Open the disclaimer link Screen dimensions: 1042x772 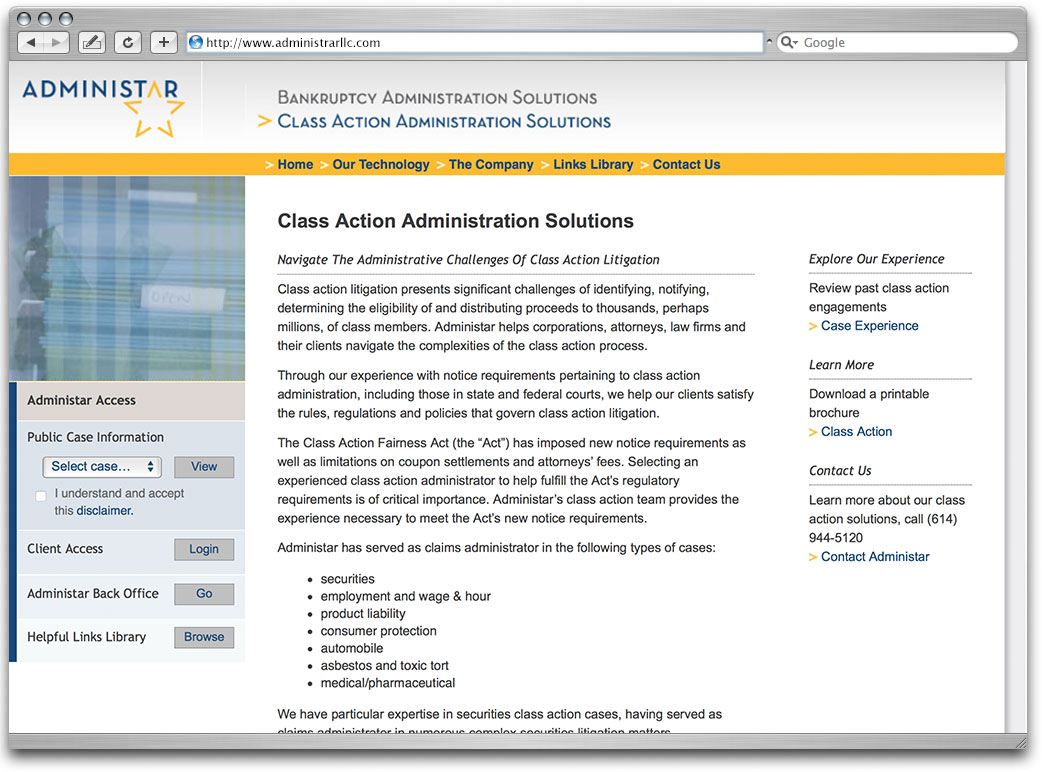click(x=104, y=511)
